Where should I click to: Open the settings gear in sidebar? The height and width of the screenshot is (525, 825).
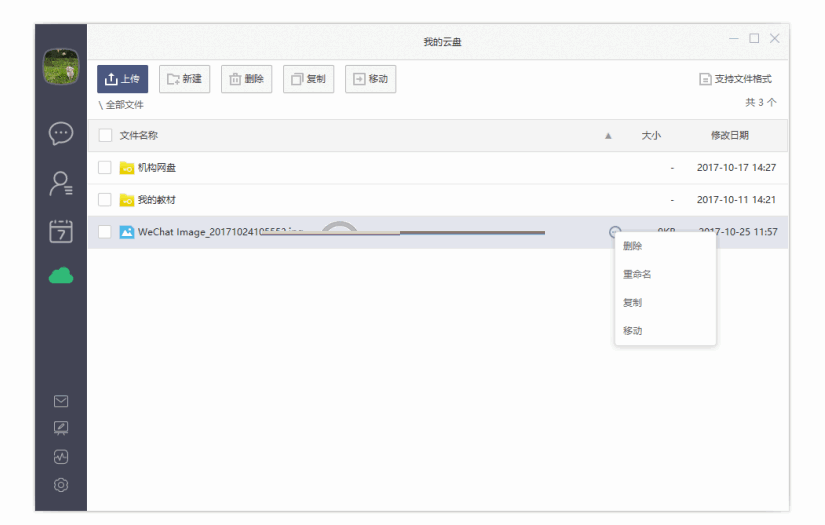coord(61,485)
